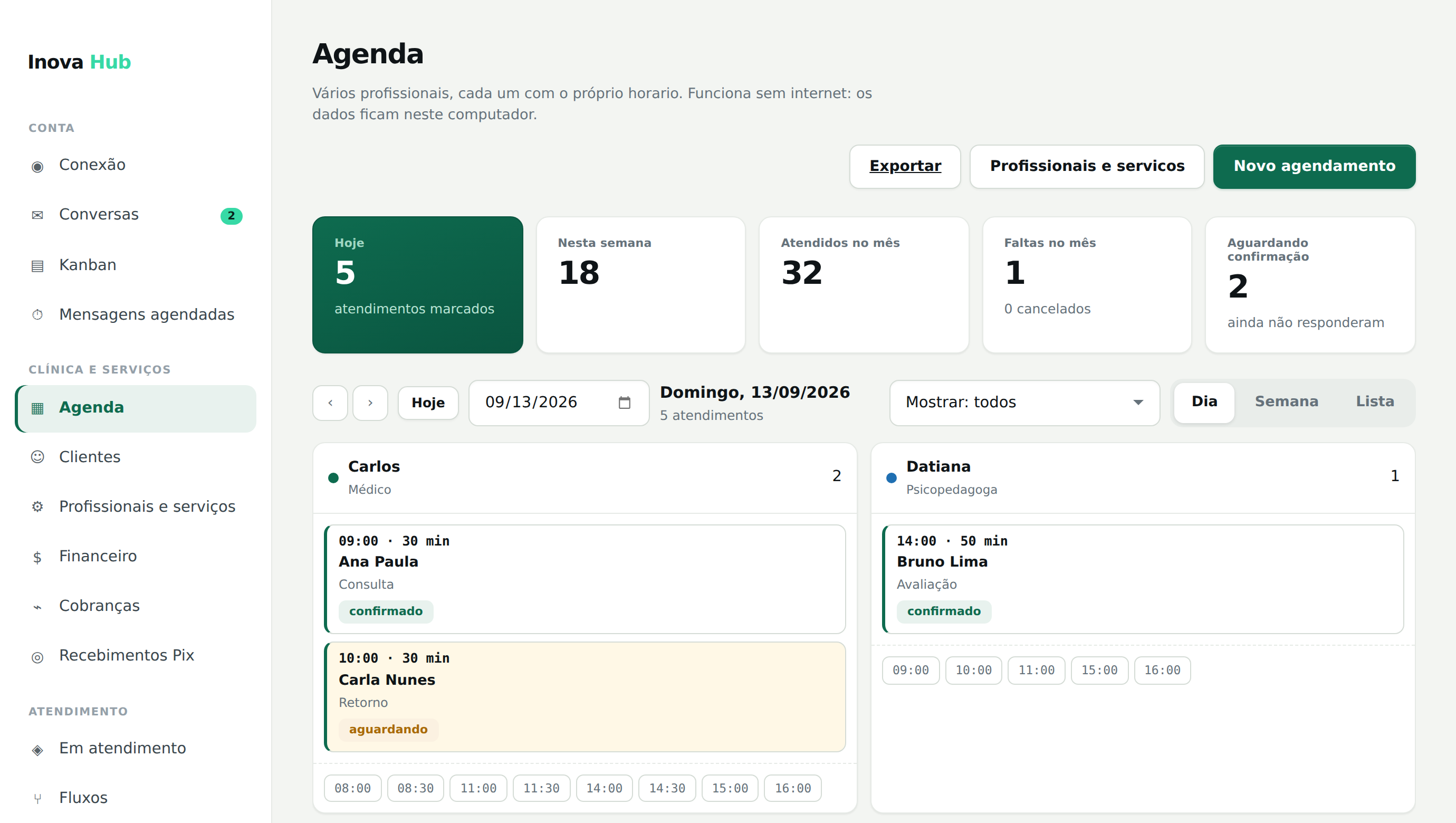The height and width of the screenshot is (823, 1456).
Task: Click the Hoje summary card
Action: 418,285
